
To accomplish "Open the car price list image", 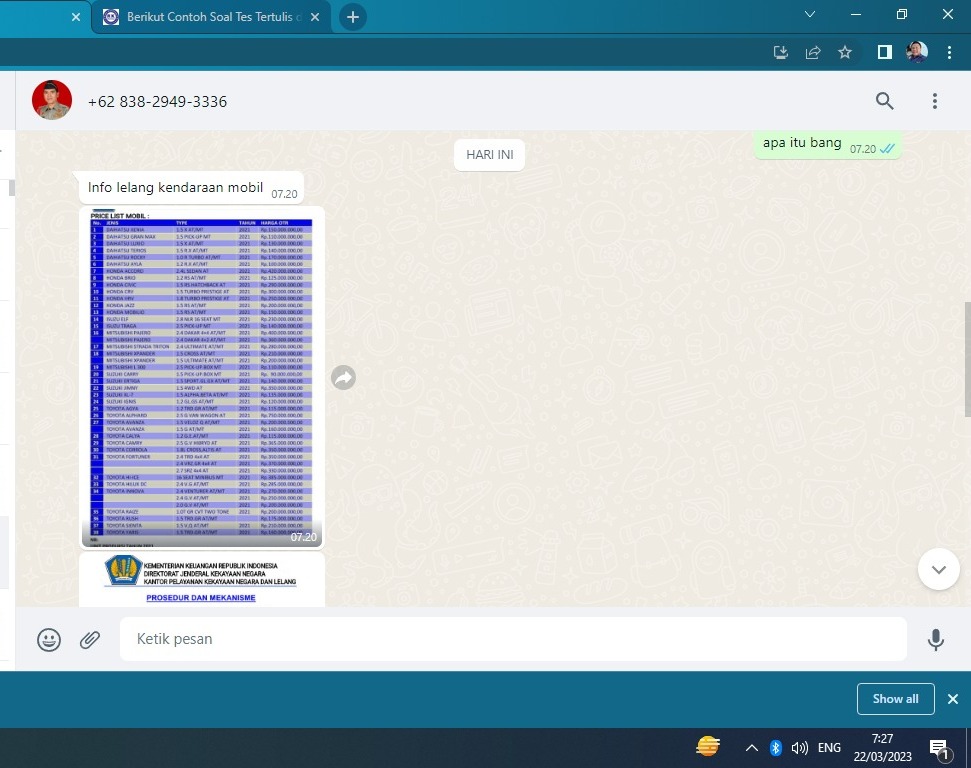I will 201,378.
